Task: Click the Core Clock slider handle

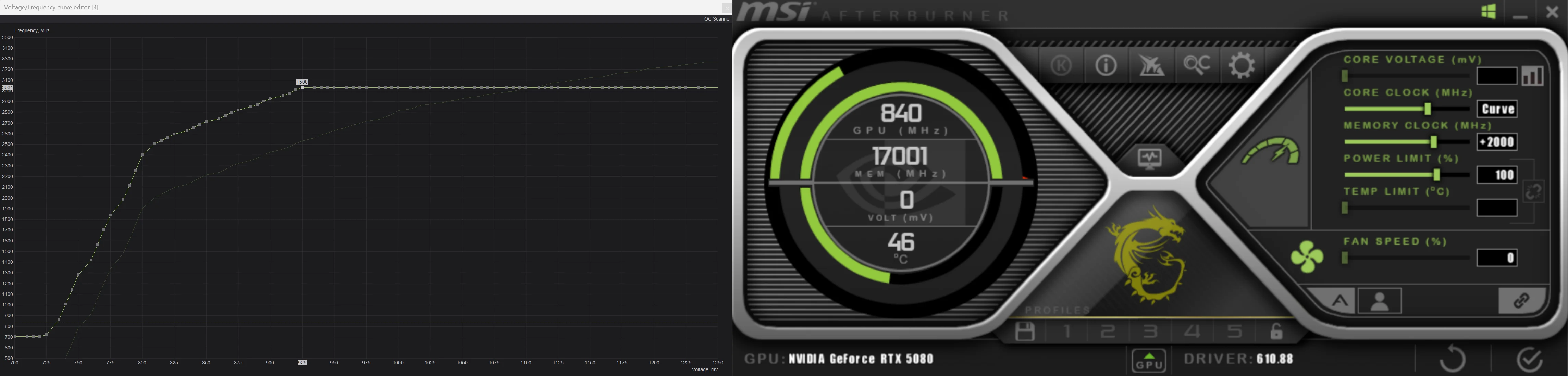Action: (1428, 109)
